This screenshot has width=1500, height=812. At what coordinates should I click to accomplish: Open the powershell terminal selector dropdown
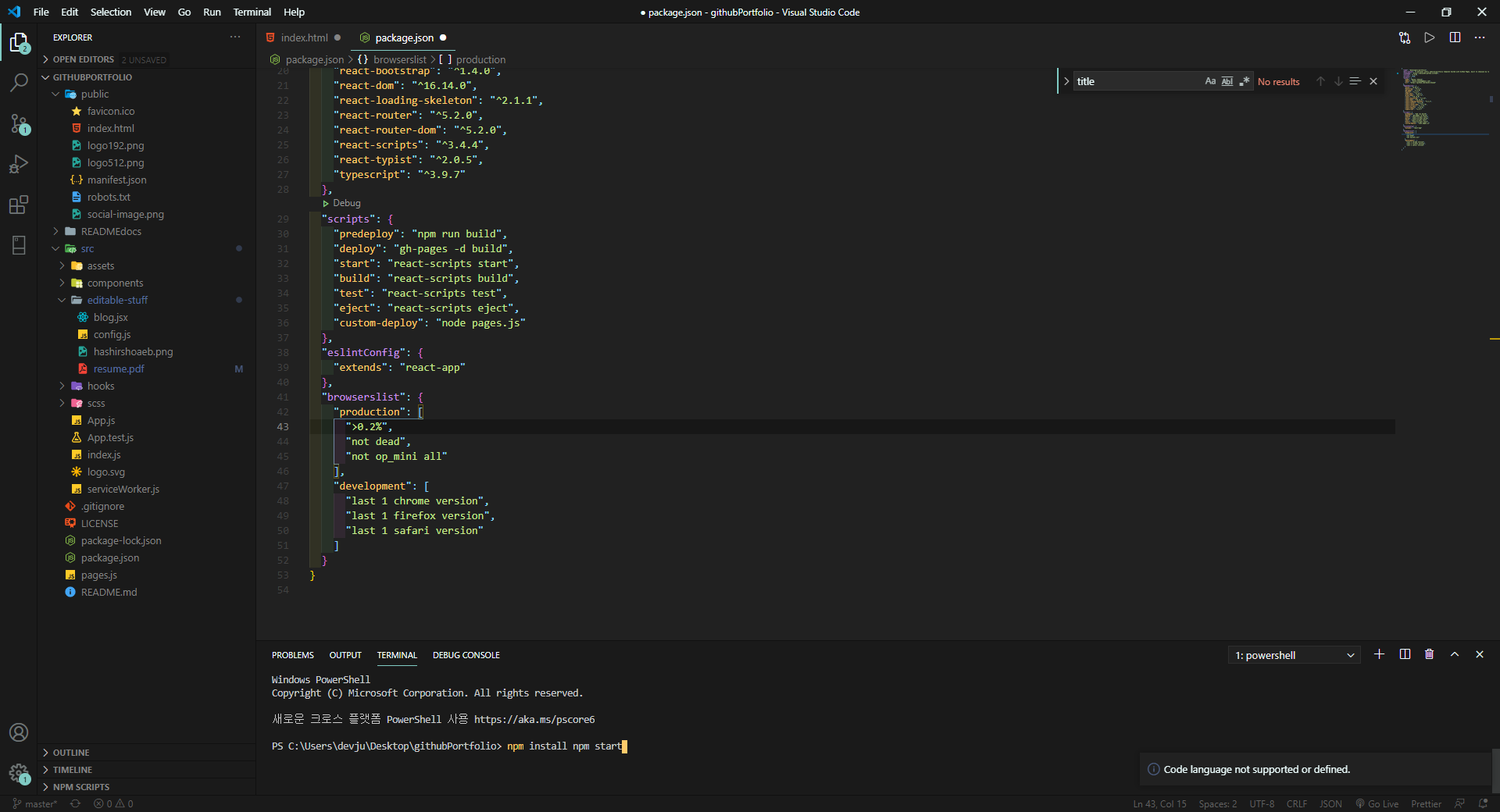click(x=1294, y=655)
